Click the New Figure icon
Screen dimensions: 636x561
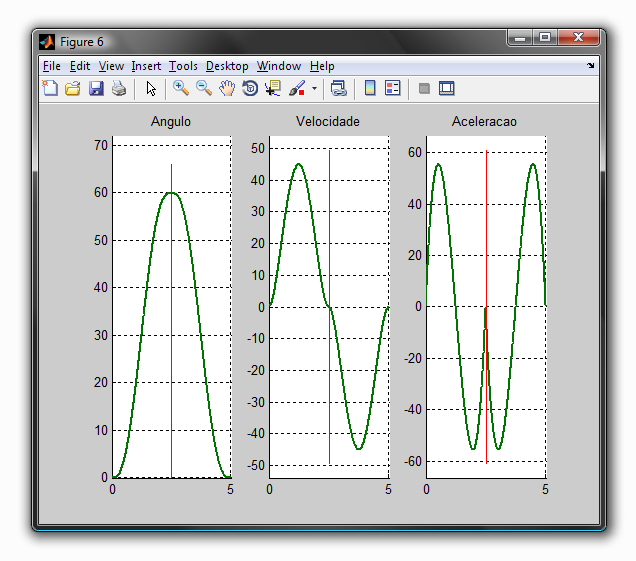pyautogui.click(x=50, y=89)
